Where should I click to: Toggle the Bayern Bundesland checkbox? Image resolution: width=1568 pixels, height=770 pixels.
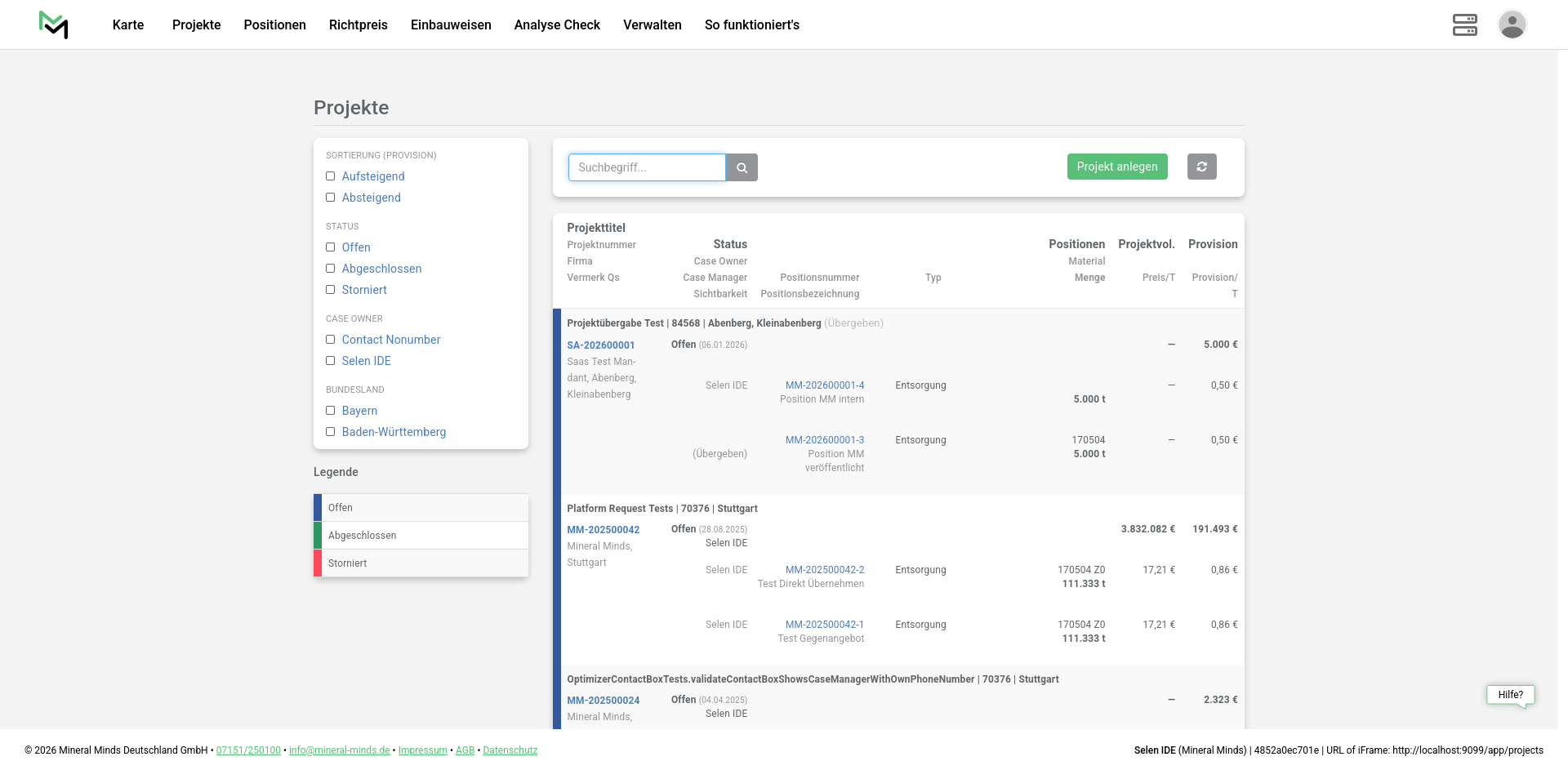click(331, 411)
